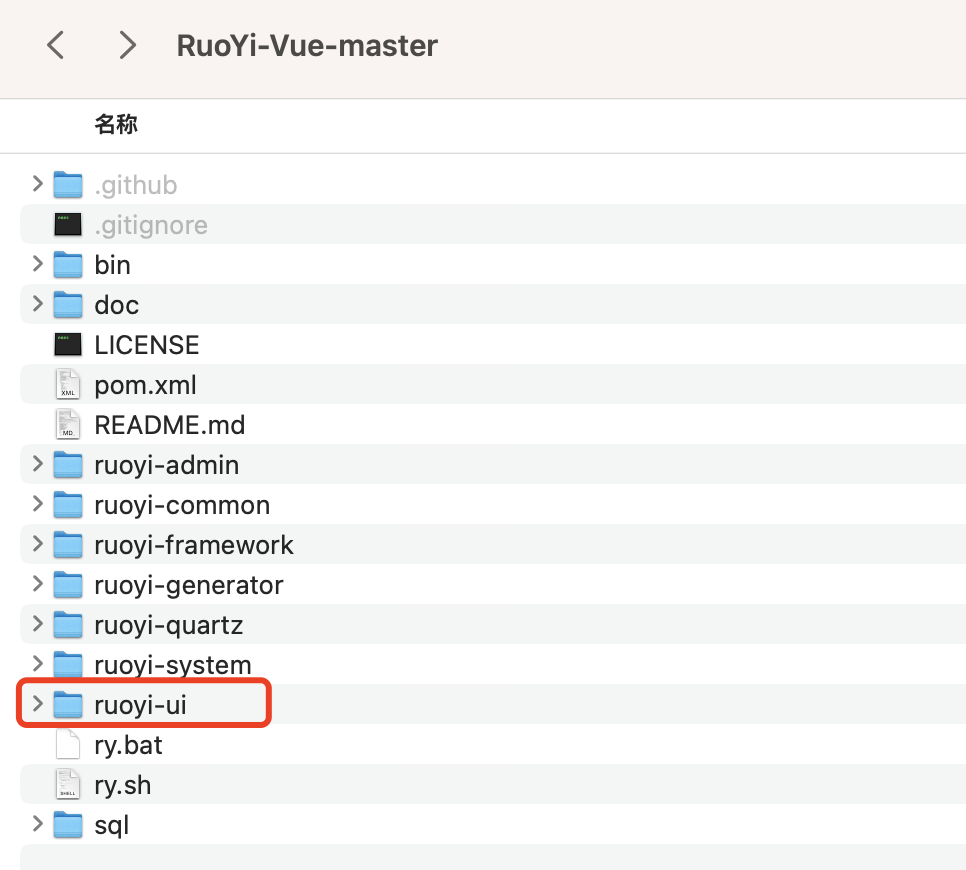Click the ruoyi-ui folder icon
The height and width of the screenshot is (870, 966).
tap(67, 705)
